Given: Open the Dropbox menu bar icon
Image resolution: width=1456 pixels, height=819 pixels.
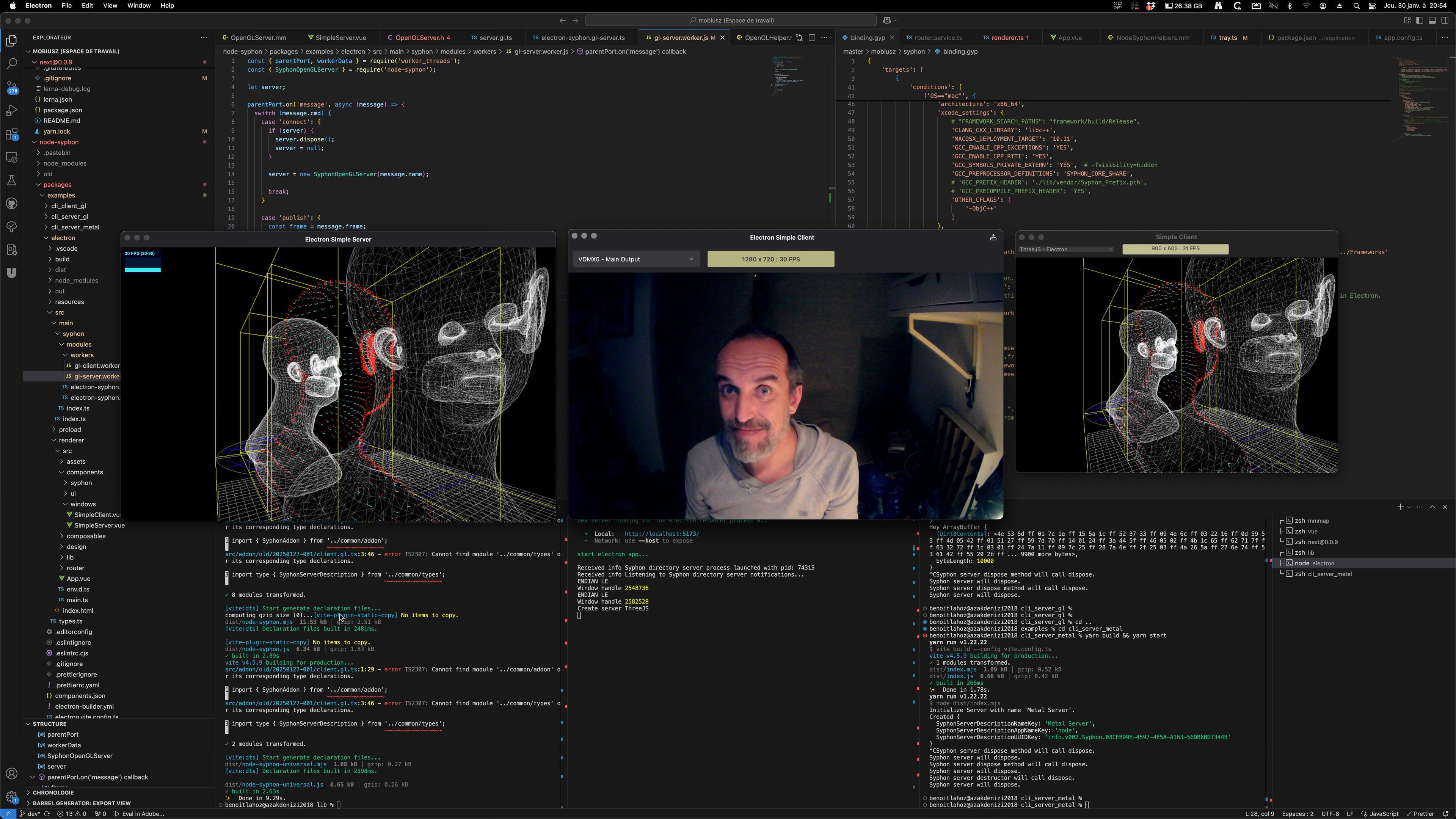Looking at the screenshot, I should pos(1151,6).
